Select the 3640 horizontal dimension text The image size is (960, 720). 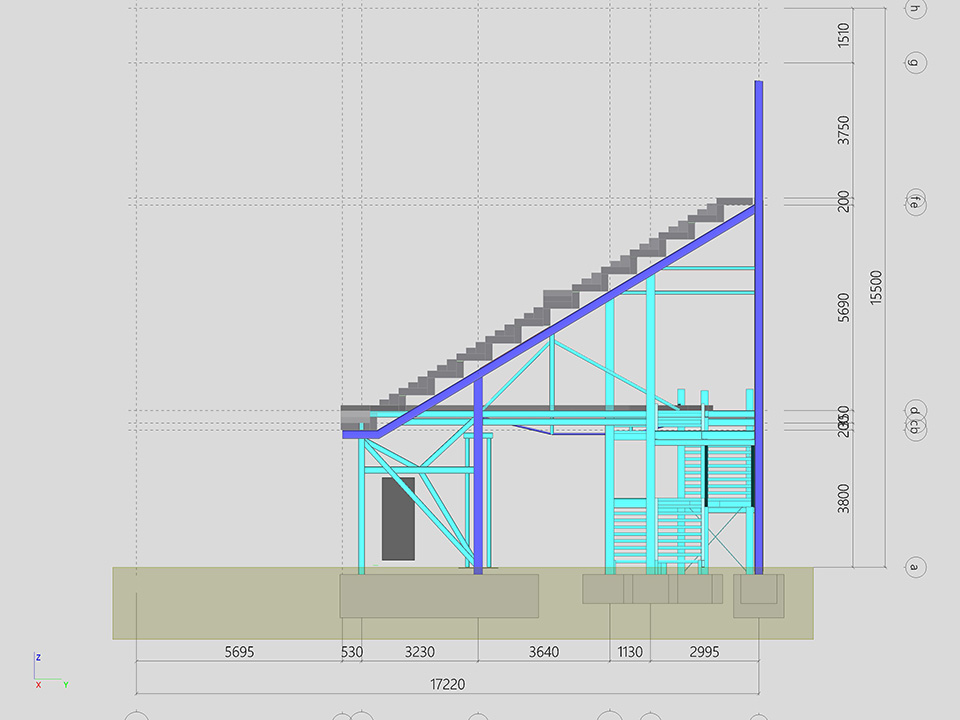[543, 652]
